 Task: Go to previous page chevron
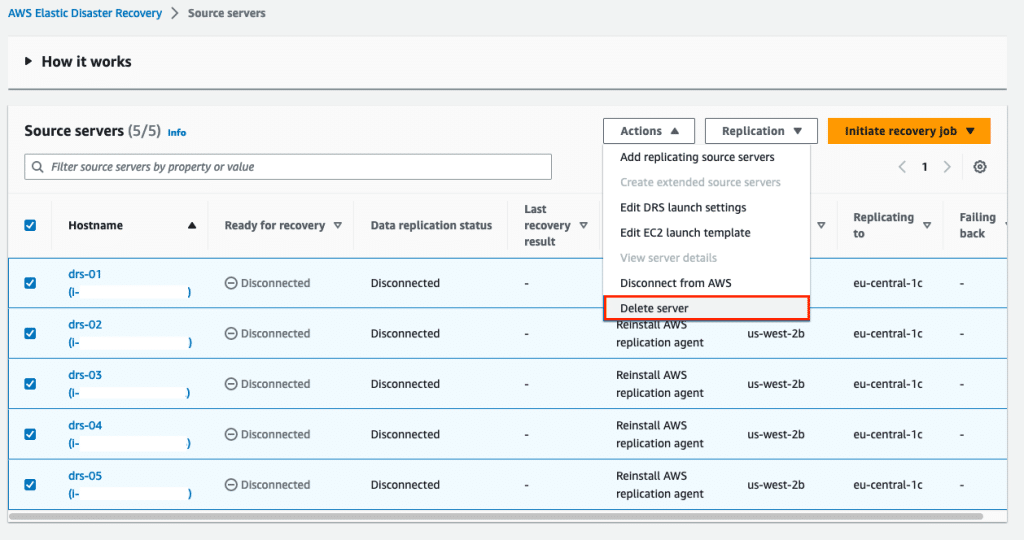(902, 167)
